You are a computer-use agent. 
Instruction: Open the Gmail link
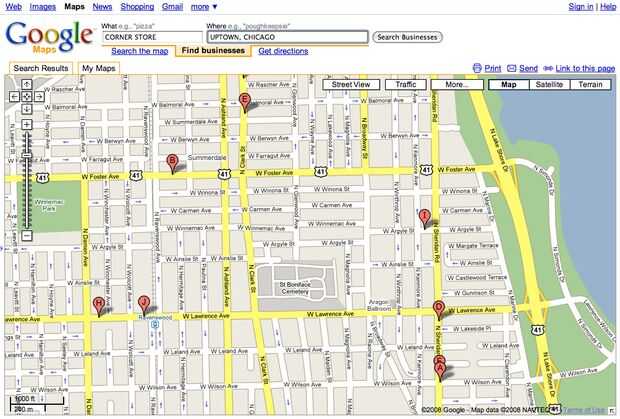[x=172, y=6]
